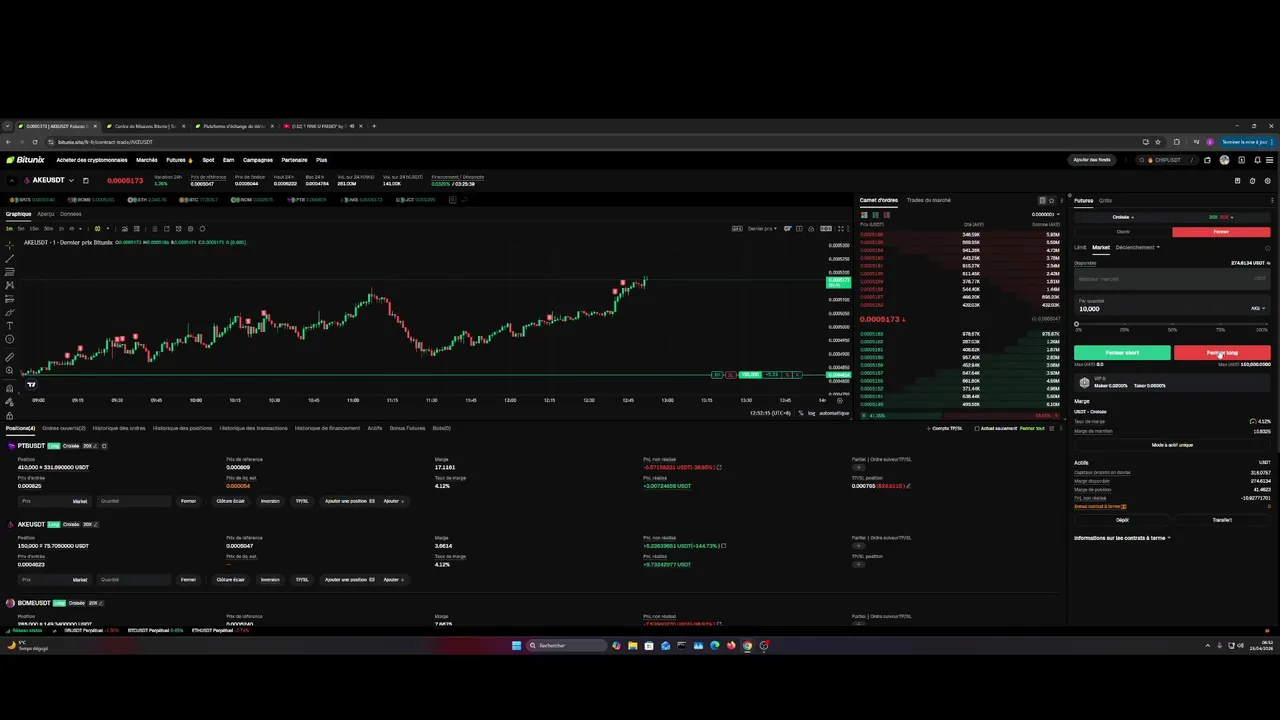Show asks-only order book view
This screenshot has height=720, width=1280.
[885, 214]
